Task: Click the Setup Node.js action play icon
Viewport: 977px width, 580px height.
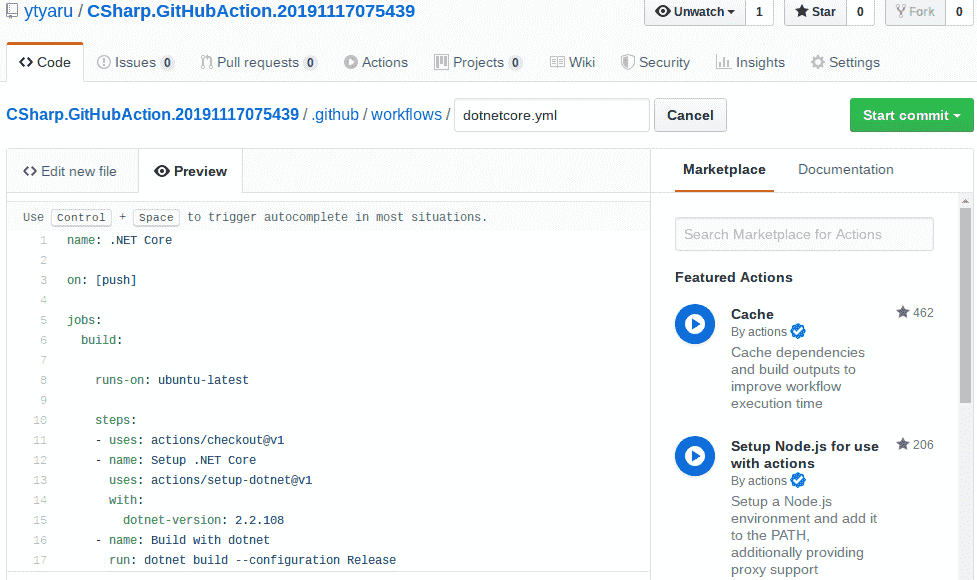Action: (695, 456)
